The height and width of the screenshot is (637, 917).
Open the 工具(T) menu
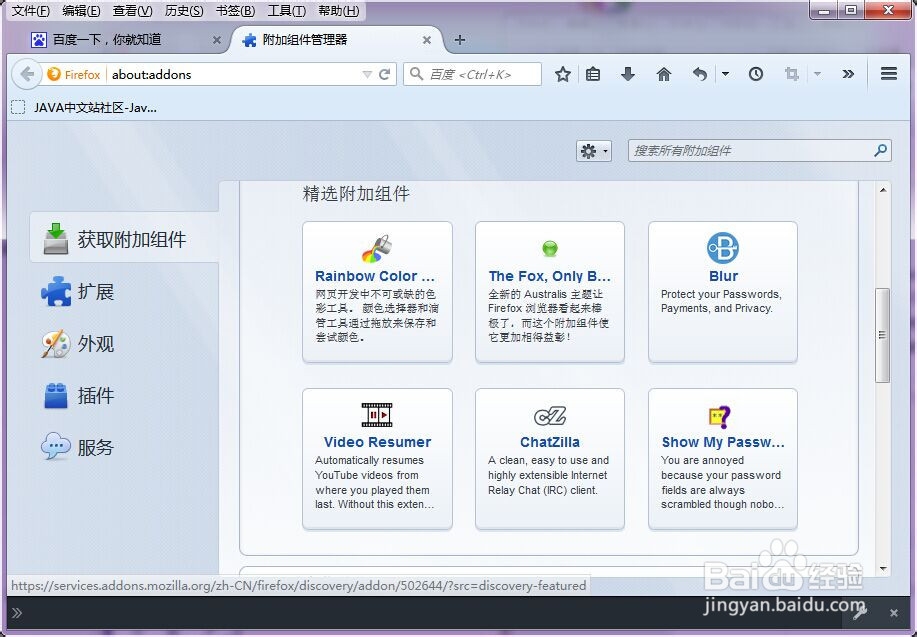point(287,11)
